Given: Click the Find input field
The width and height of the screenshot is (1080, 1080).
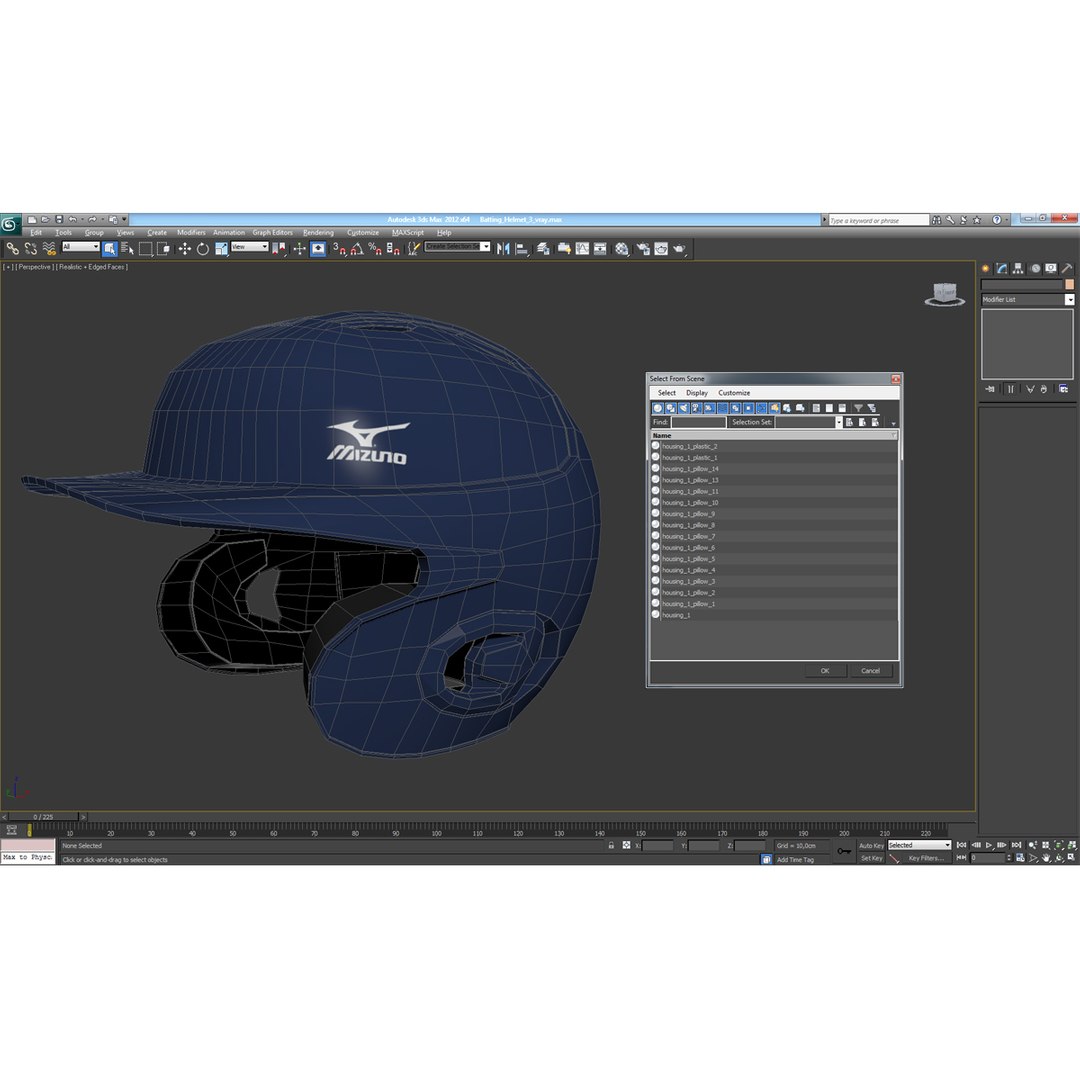Looking at the screenshot, I should 698,422.
